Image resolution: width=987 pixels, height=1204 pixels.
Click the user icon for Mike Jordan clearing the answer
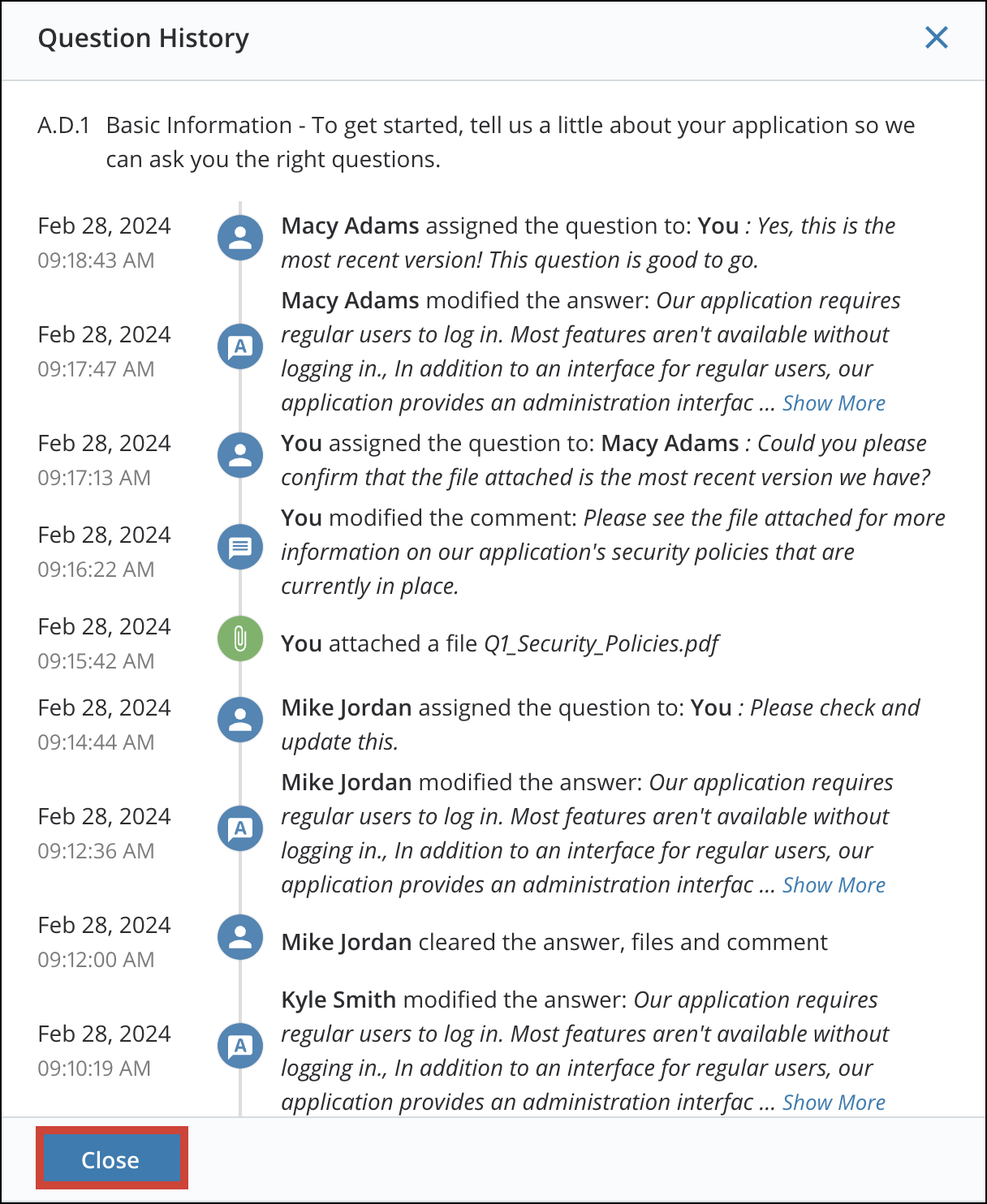(x=240, y=937)
